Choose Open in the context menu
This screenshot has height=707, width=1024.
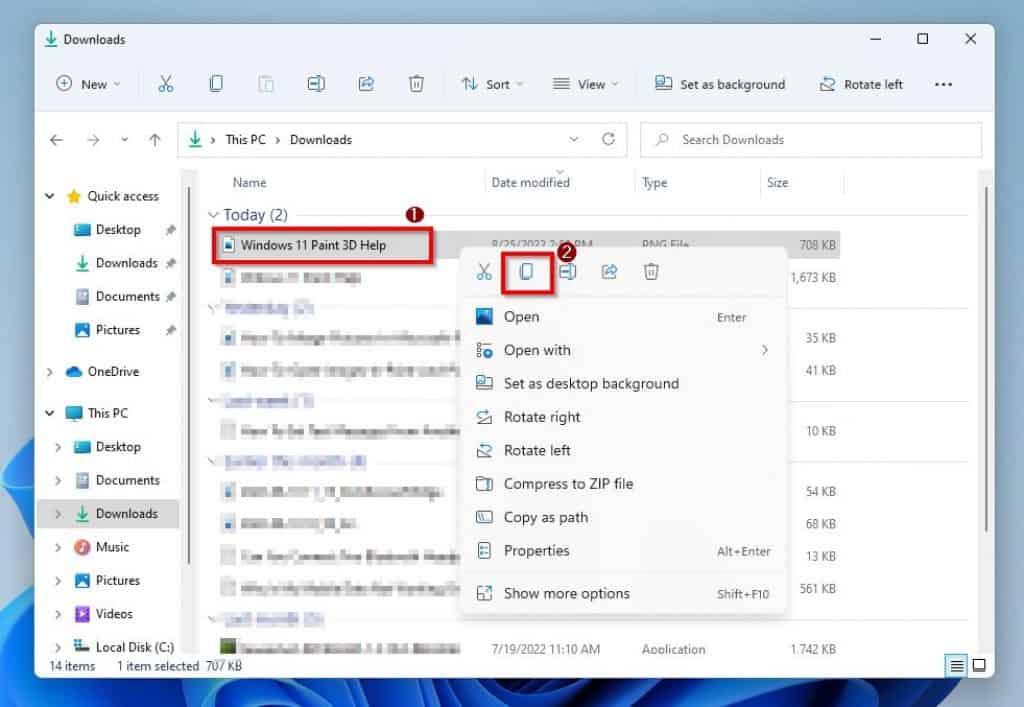624,317
